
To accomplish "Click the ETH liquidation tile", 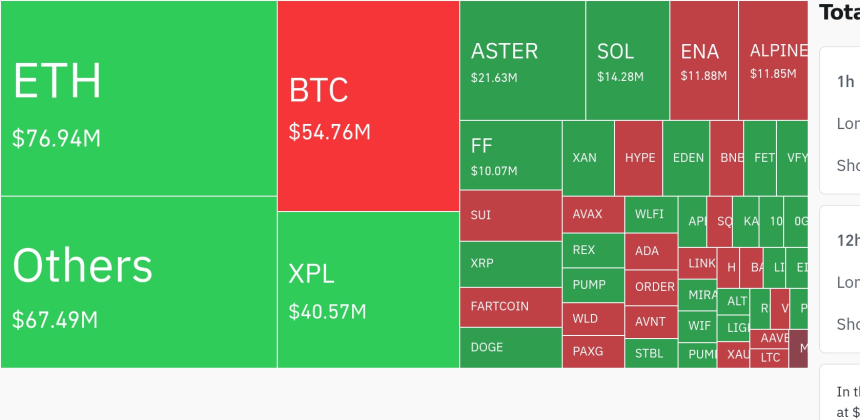I will (138, 98).
